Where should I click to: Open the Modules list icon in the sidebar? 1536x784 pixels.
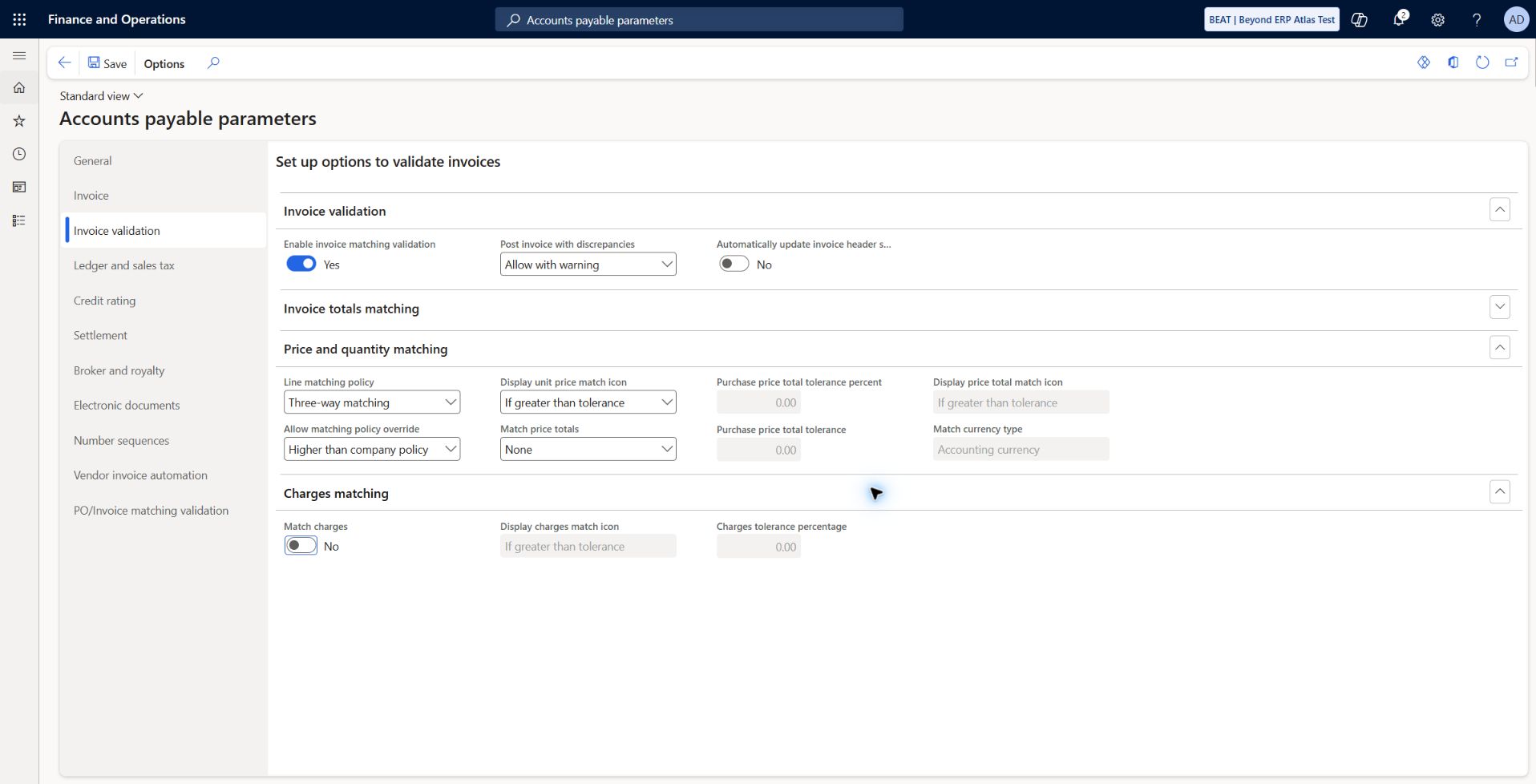tap(19, 220)
